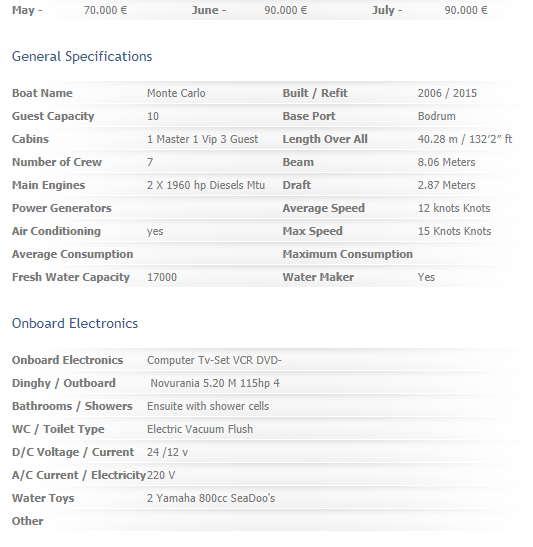Click the Onboard Electronics section heading
Screen dimensions: 533x547
(75, 323)
